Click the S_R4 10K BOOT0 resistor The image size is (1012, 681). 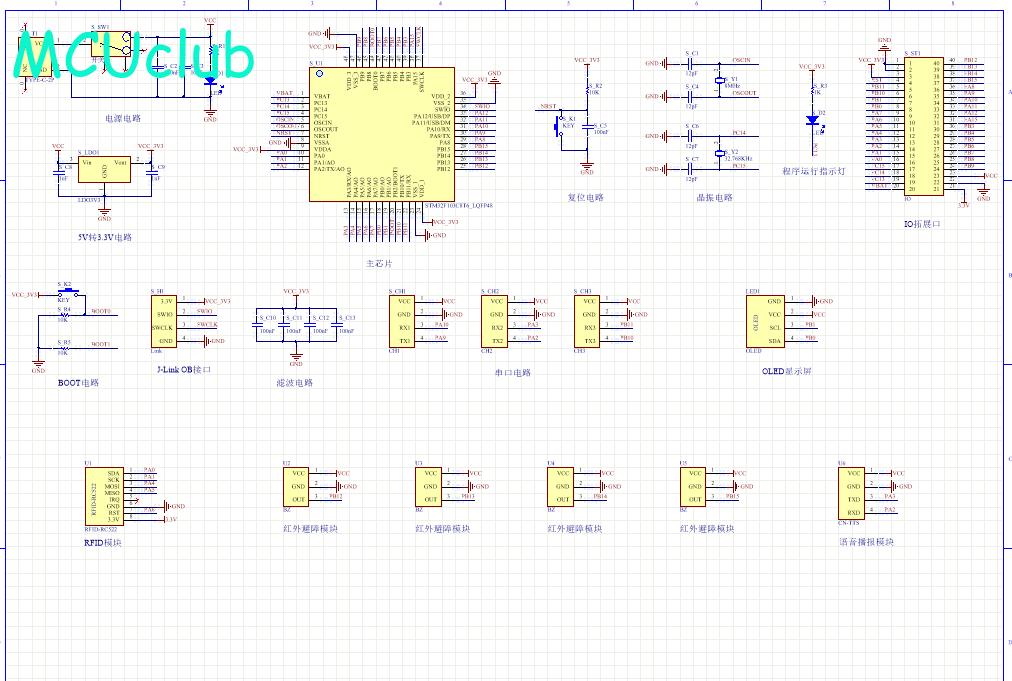coord(63,315)
